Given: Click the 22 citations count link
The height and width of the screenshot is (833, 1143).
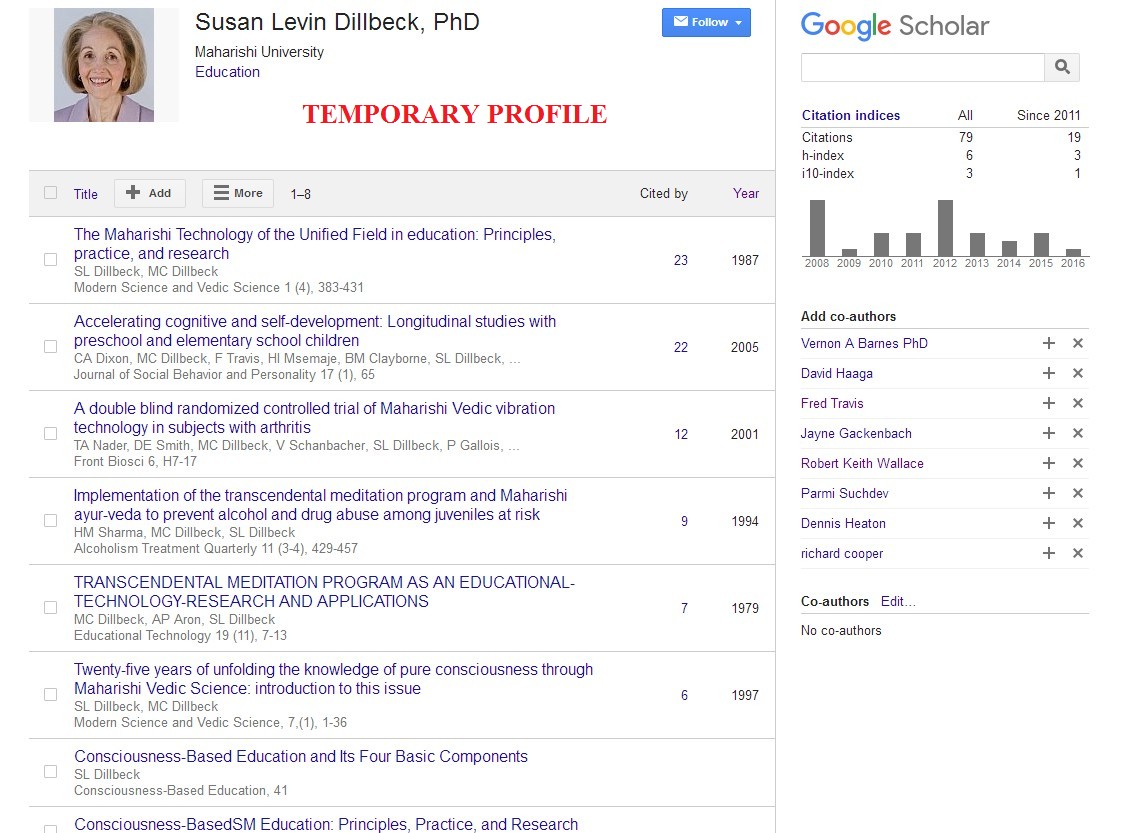Looking at the screenshot, I should point(681,347).
